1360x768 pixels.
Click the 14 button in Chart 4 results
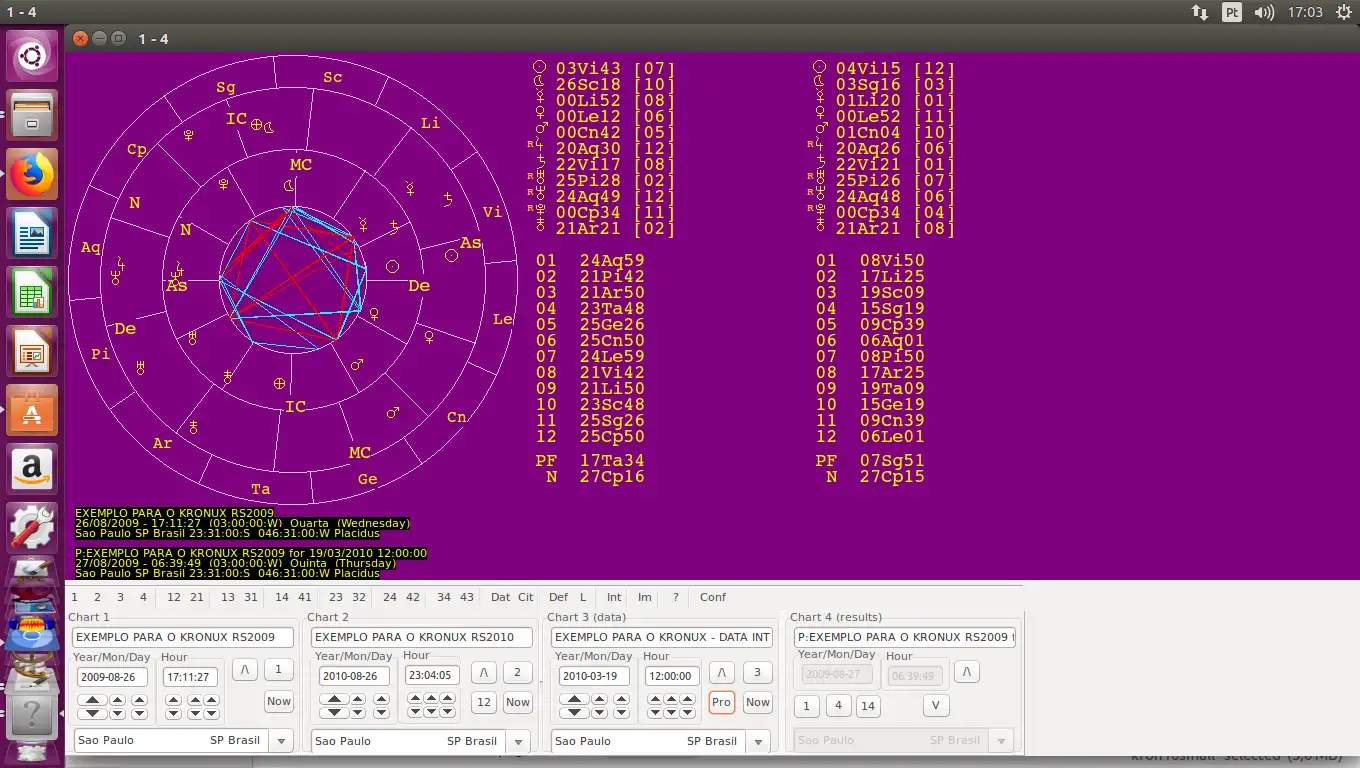[868, 706]
